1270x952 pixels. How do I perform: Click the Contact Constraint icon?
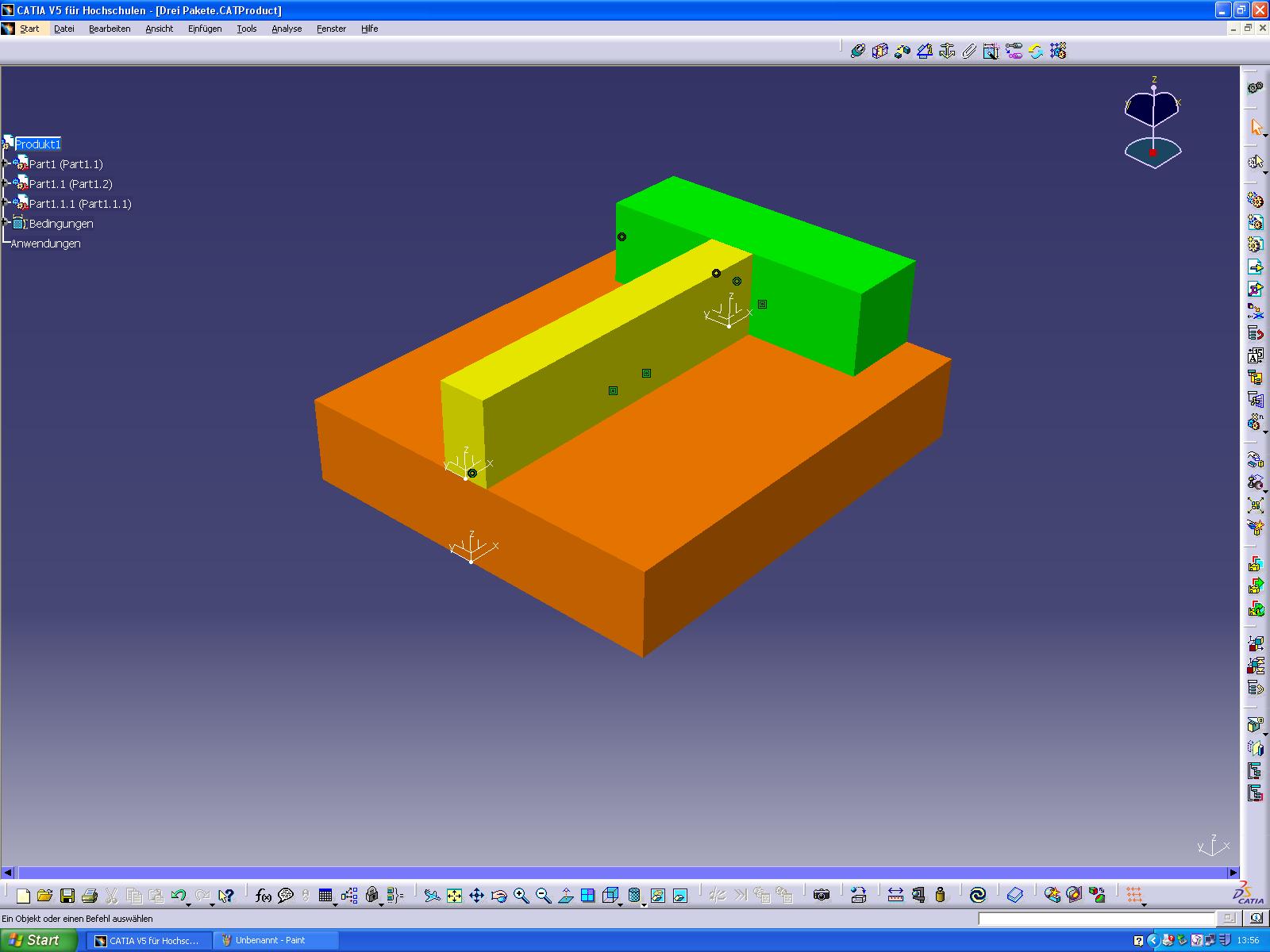tap(879, 51)
